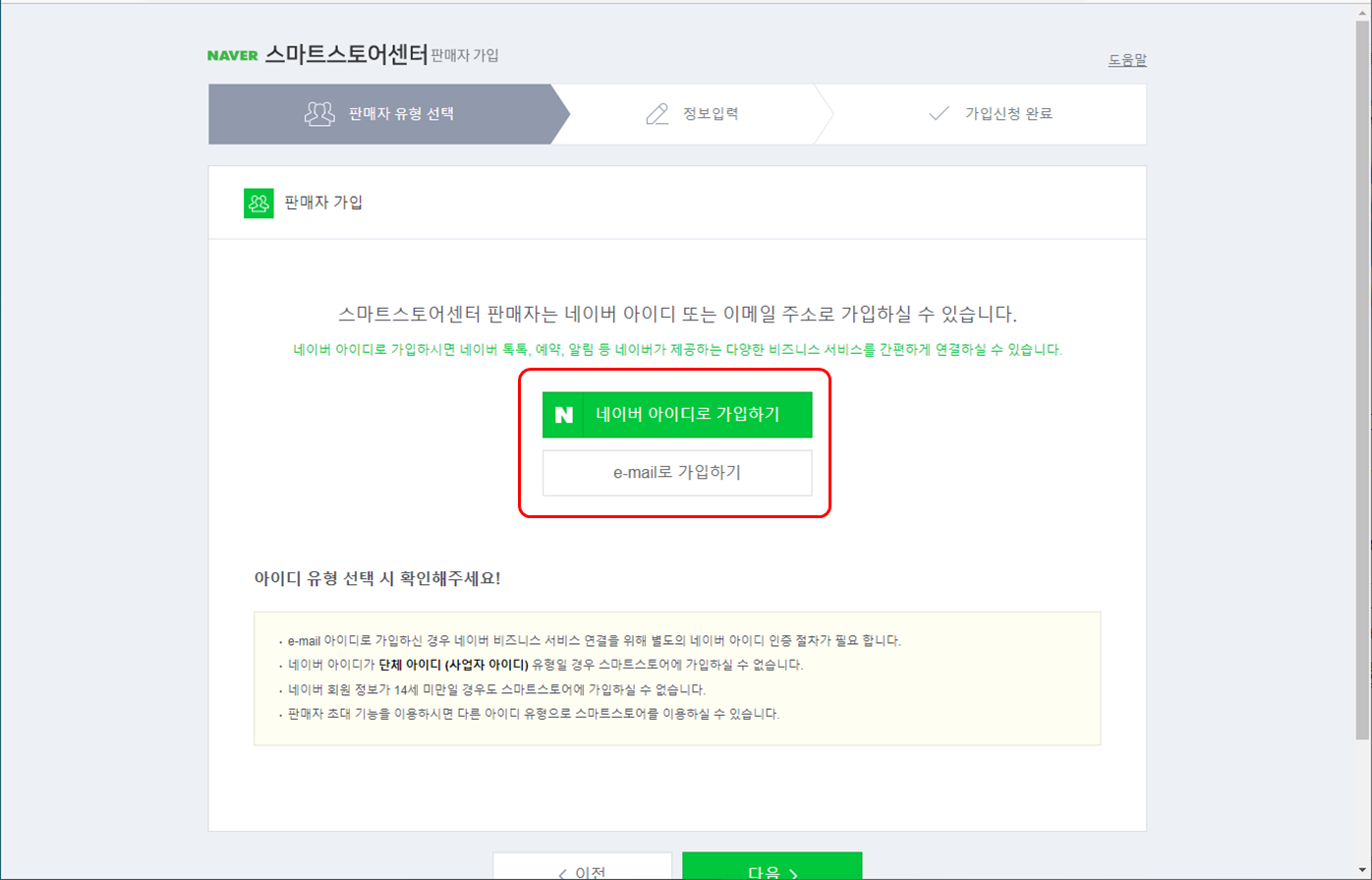This screenshot has width=1372, height=880.
Task: Click the note about 14세 미만
Action: tap(496, 689)
